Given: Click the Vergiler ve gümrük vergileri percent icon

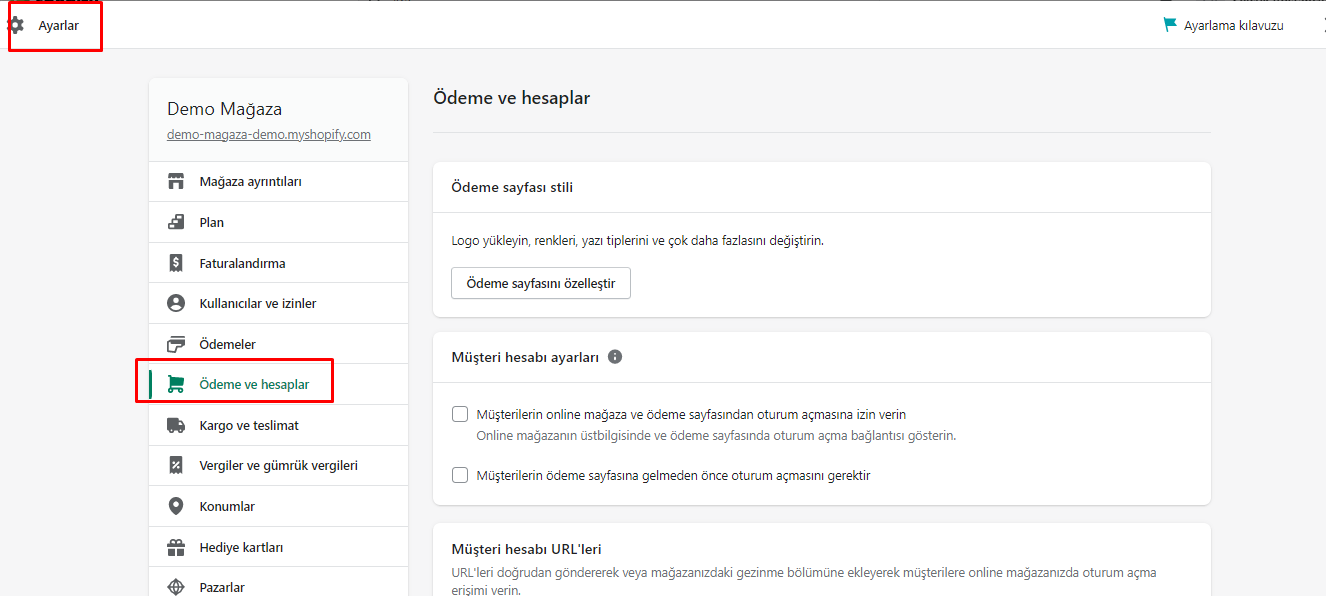Looking at the screenshot, I should tap(176, 465).
